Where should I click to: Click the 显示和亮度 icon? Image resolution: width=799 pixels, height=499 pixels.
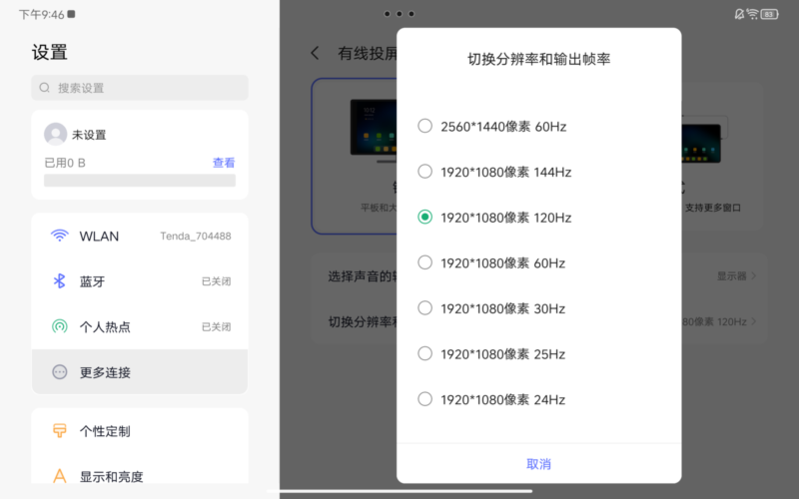pyautogui.click(x=60, y=476)
